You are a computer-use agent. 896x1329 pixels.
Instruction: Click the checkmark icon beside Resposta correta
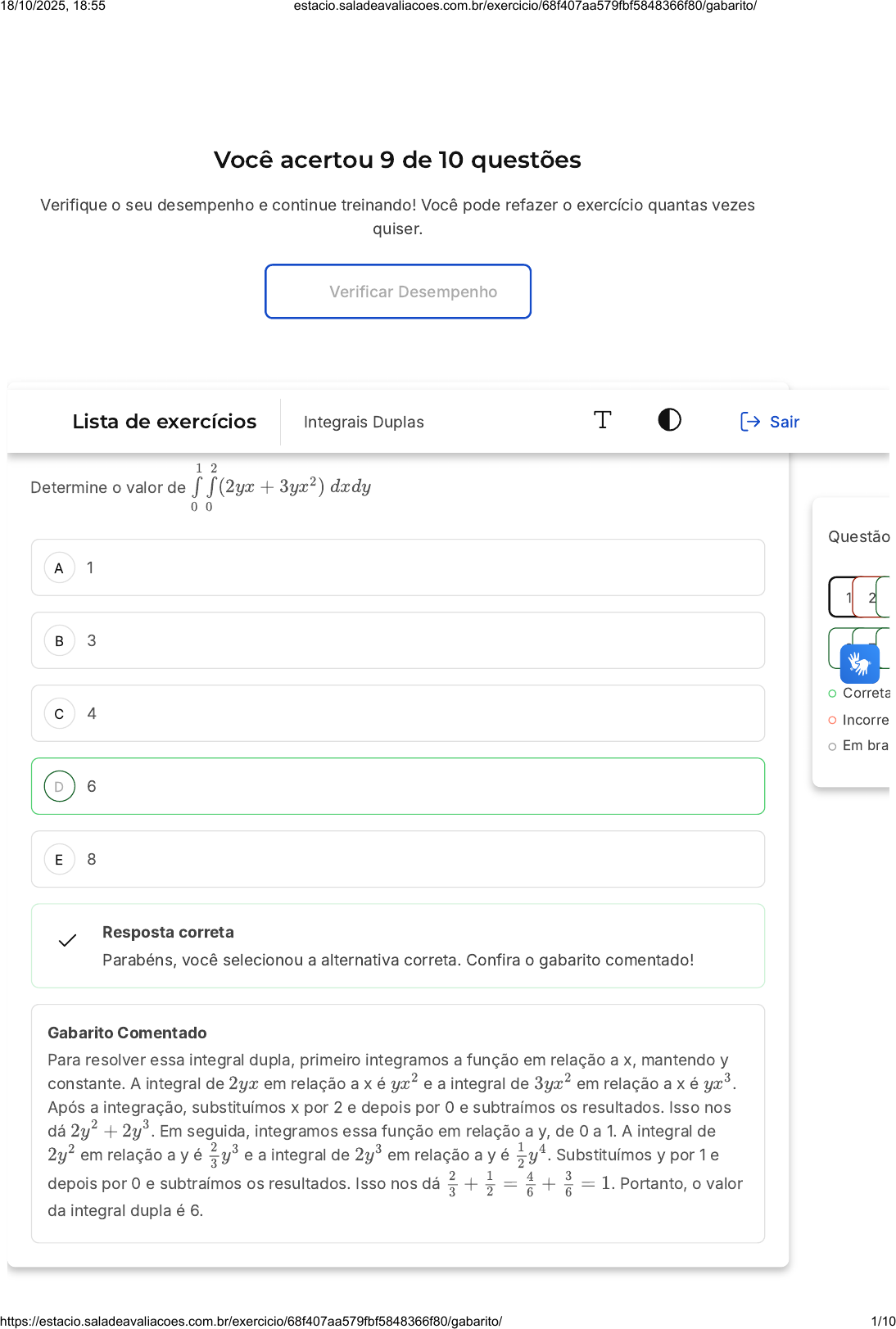click(x=68, y=940)
